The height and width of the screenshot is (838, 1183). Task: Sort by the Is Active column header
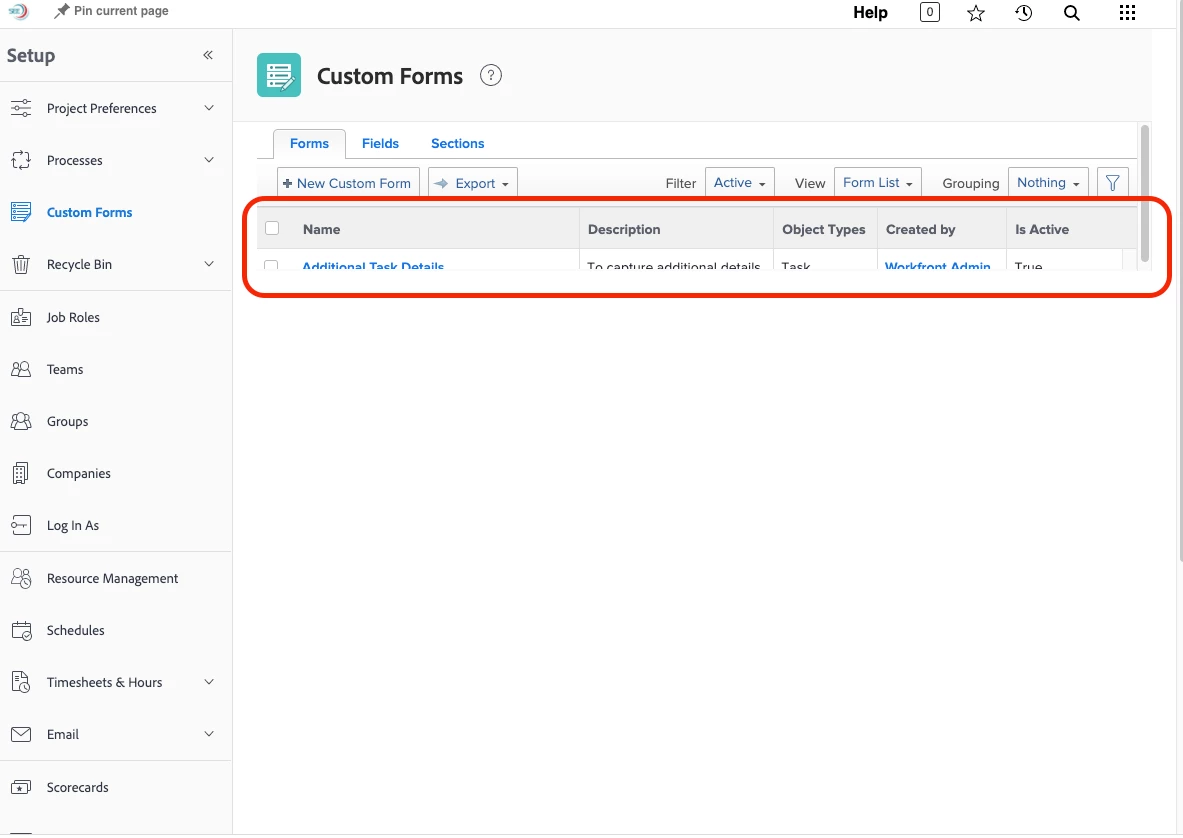point(1042,229)
